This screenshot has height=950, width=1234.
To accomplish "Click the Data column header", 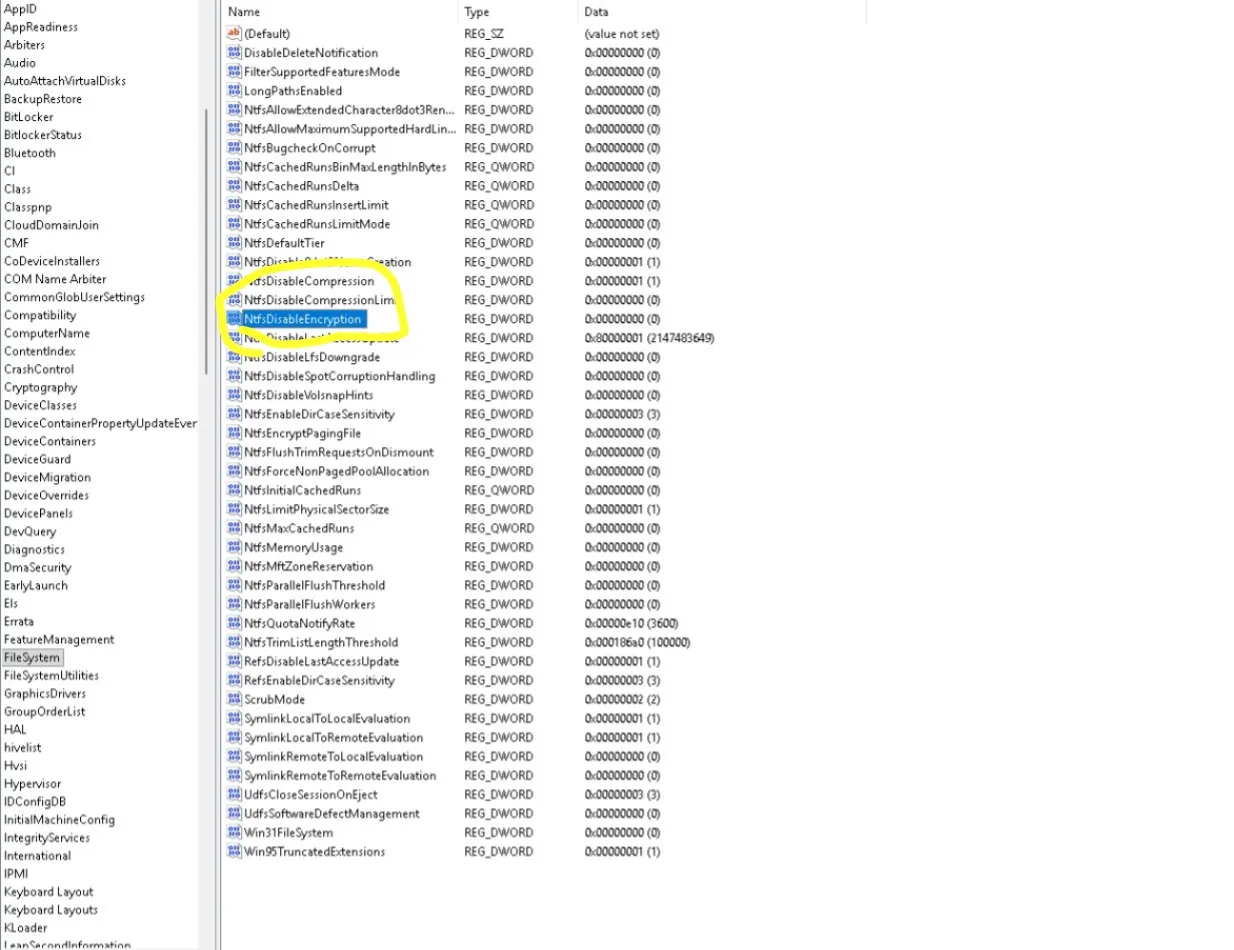I will coord(720,12).
